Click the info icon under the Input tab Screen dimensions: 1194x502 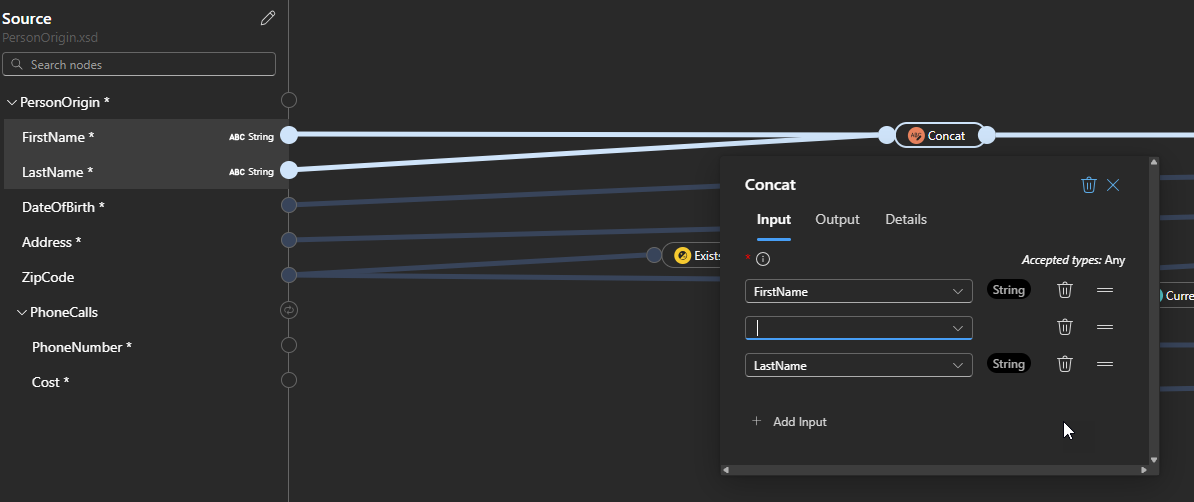pos(763,259)
